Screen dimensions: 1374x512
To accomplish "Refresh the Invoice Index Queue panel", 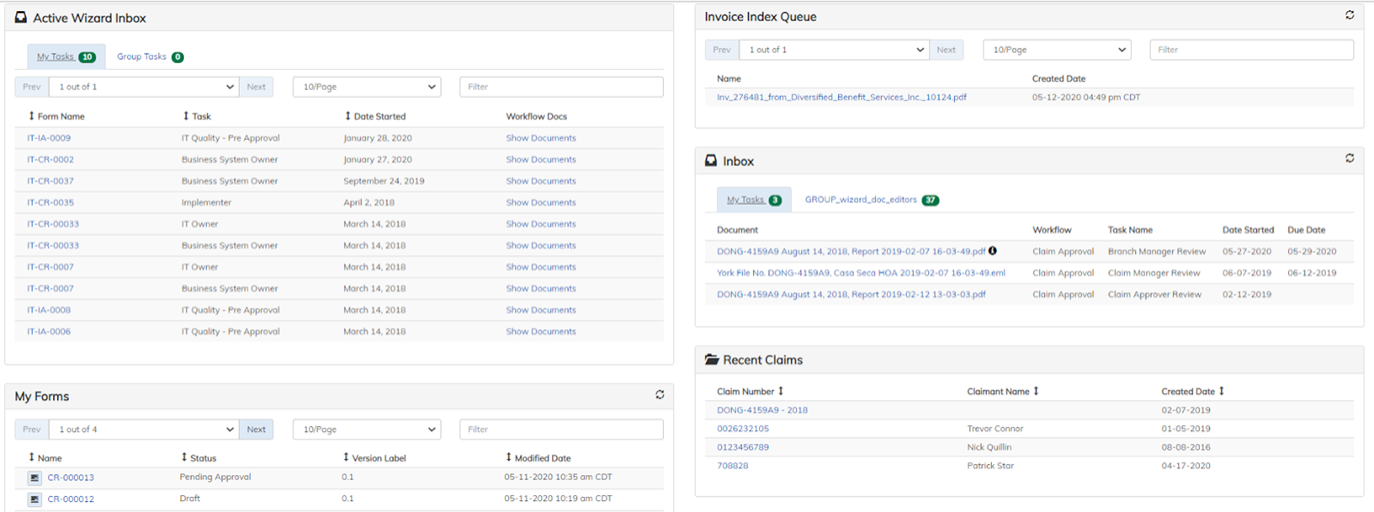I will coord(1349,16).
